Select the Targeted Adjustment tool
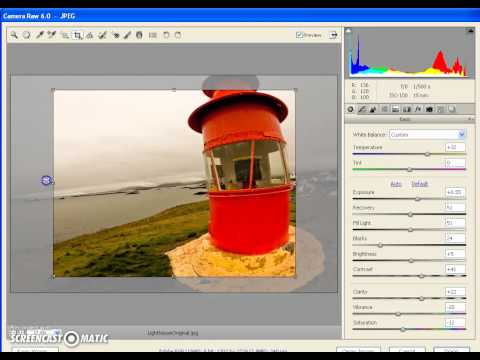 65,35
